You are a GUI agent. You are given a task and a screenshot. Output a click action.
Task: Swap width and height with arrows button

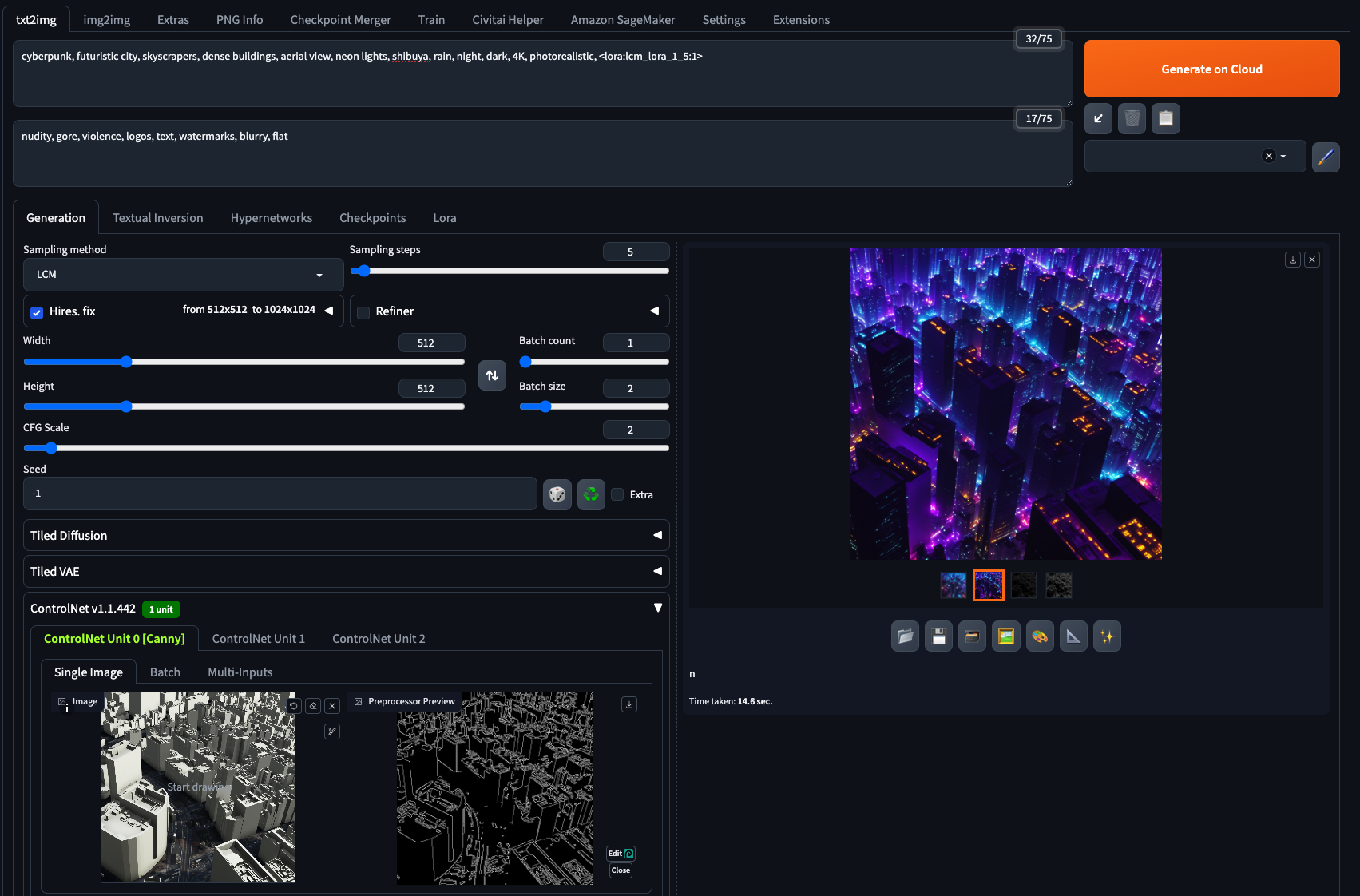point(492,375)
